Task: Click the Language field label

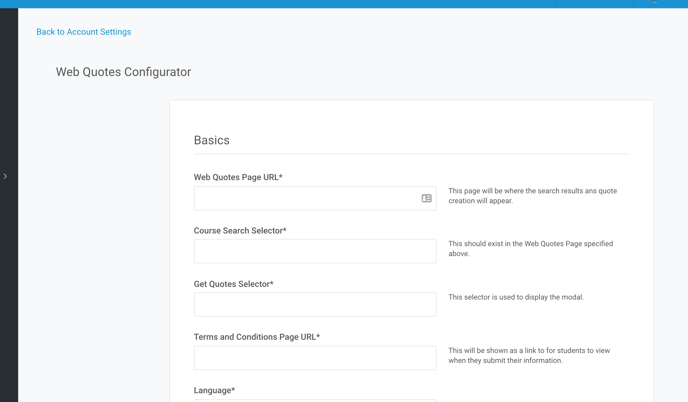Action: click(214, 390)
